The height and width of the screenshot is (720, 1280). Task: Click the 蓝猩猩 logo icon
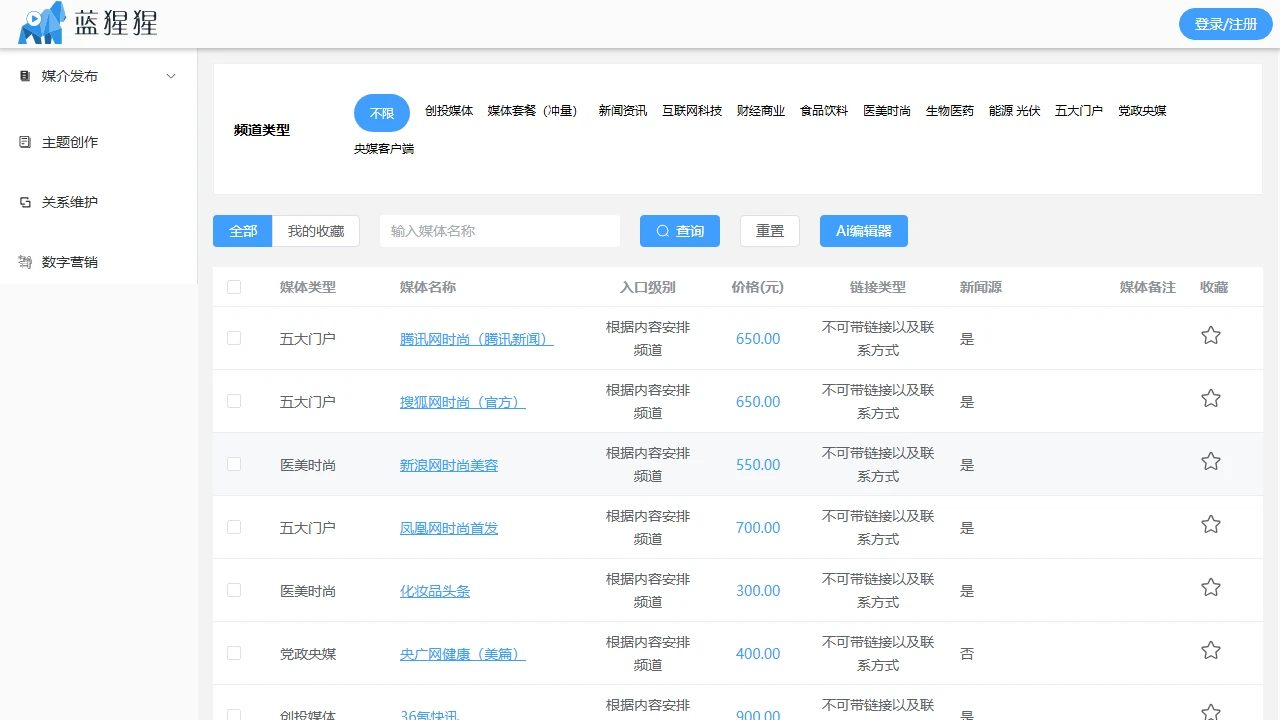(x=42, y=23)
